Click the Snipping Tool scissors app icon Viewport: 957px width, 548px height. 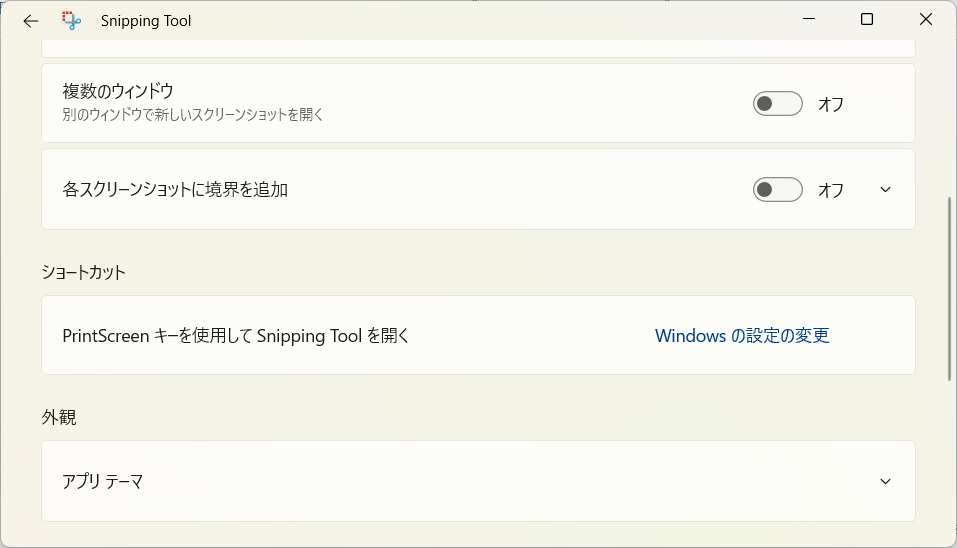point(71,21)
